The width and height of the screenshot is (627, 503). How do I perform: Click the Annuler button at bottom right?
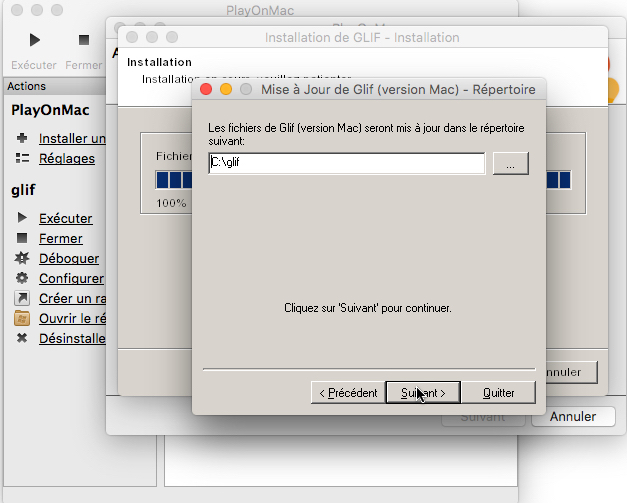click(573, 416)
